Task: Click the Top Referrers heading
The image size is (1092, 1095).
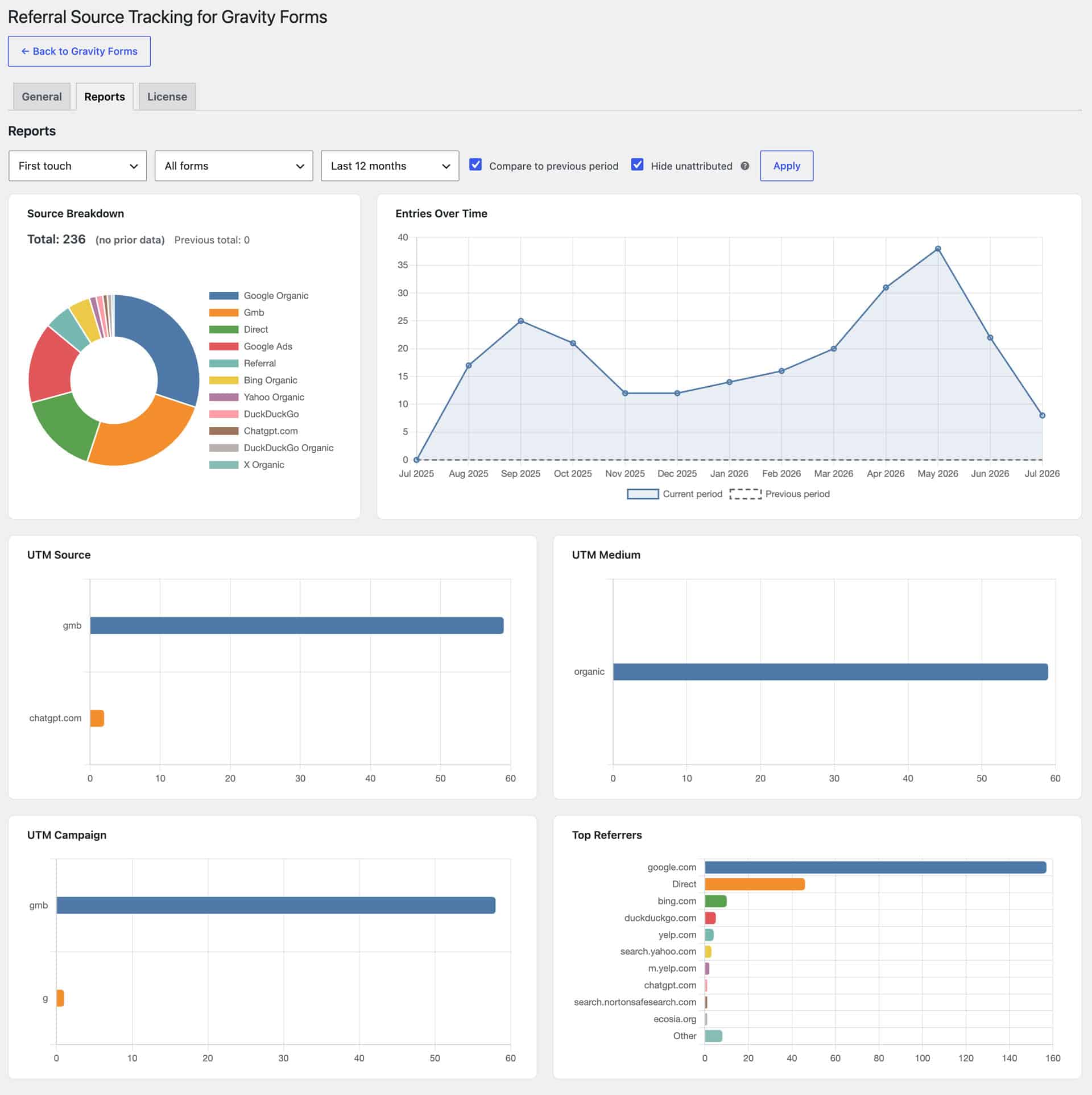Action: click(x=607, y=836)
